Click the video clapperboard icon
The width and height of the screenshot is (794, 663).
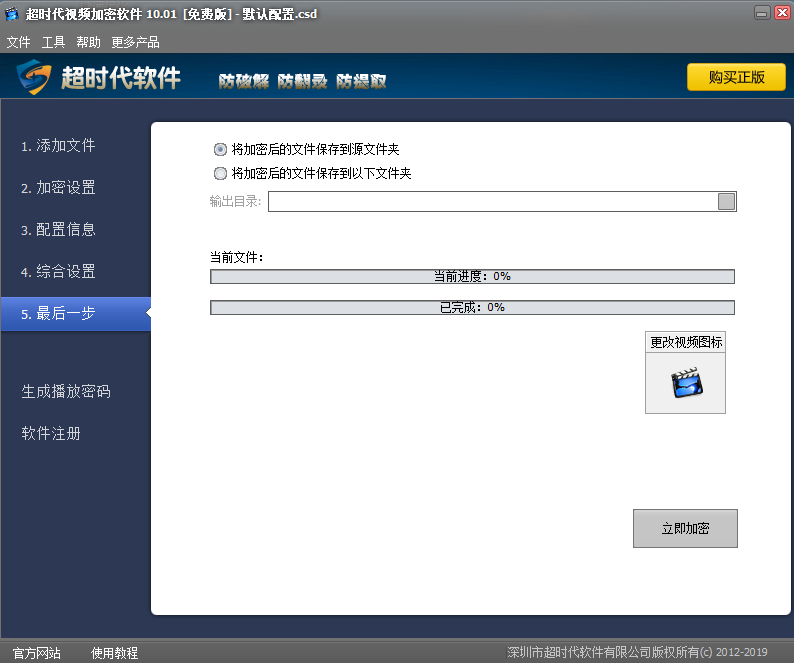pos(685,383)
